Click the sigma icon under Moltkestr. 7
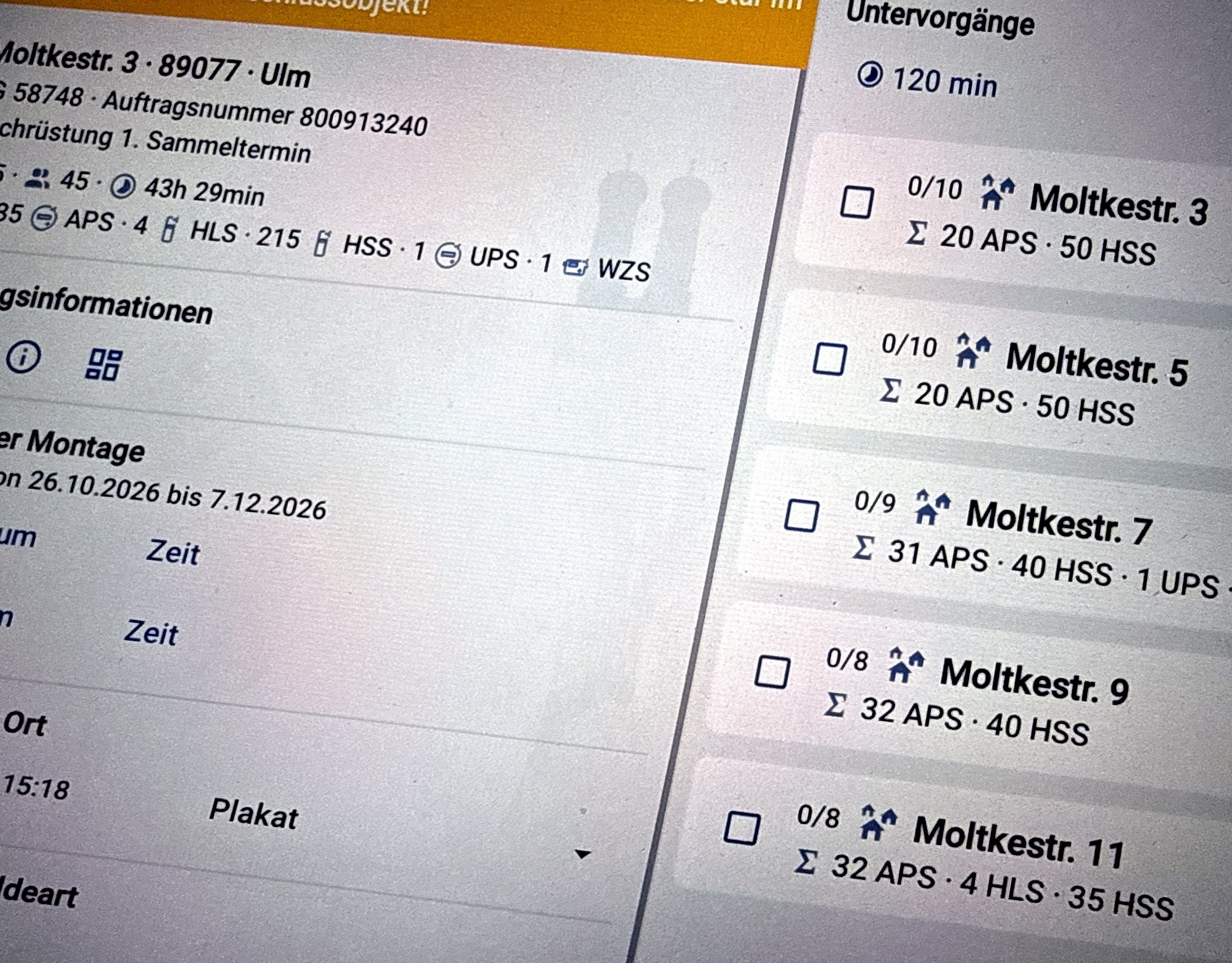Viewport: 1232px width, 963px height. coord(864,547)
